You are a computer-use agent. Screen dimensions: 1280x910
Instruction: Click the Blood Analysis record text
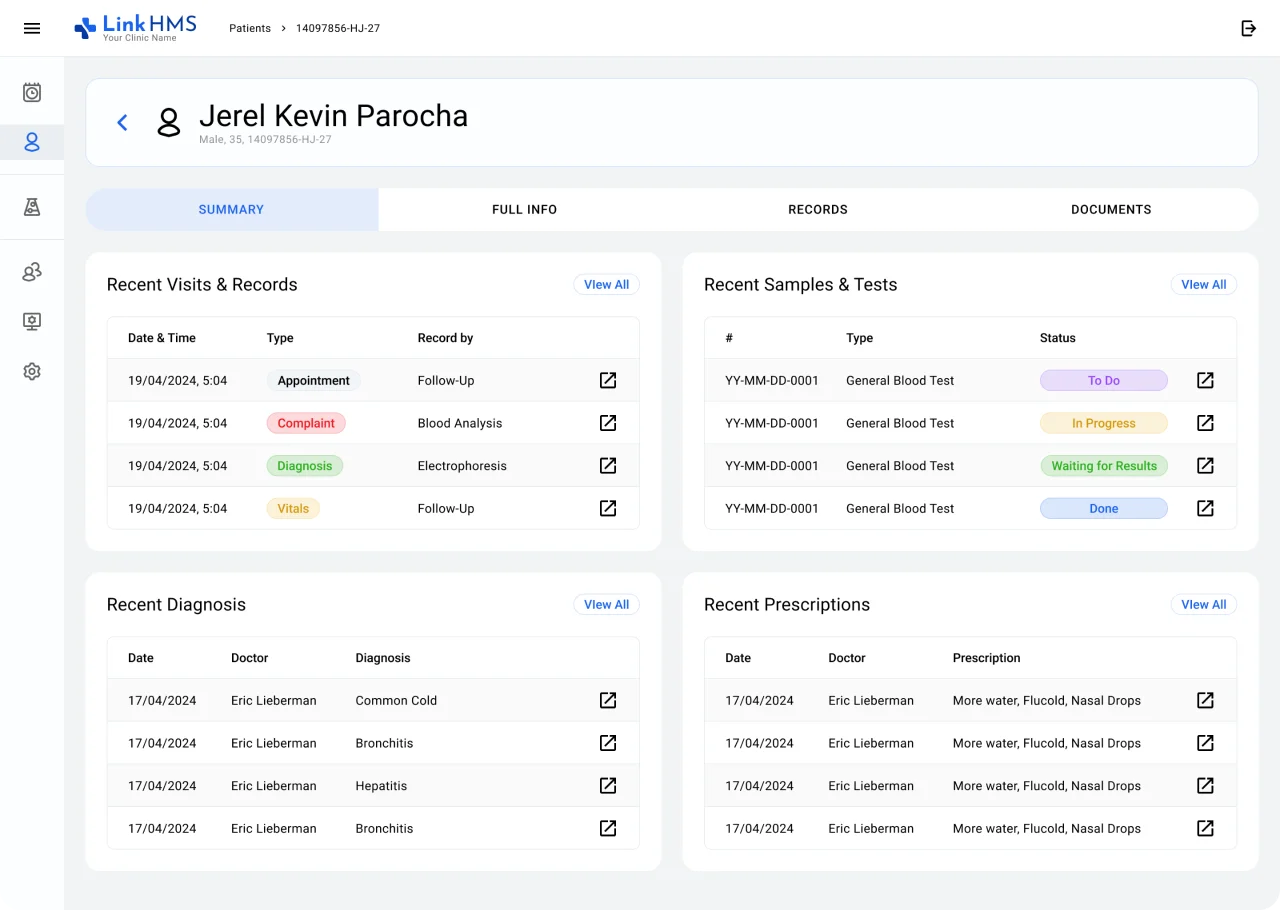coord(460,423)
